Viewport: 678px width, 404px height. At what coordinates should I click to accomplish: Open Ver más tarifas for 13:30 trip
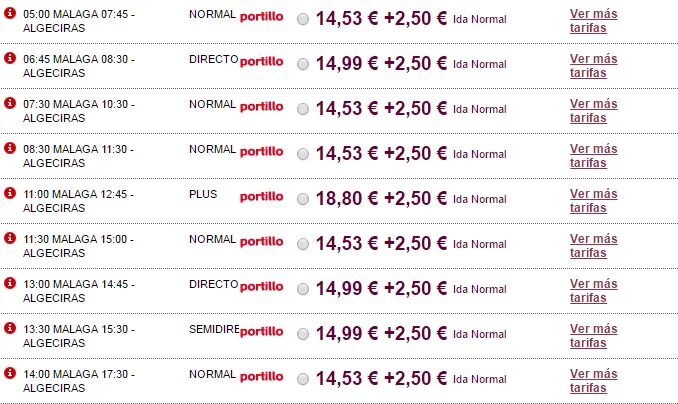pos(594,336)
